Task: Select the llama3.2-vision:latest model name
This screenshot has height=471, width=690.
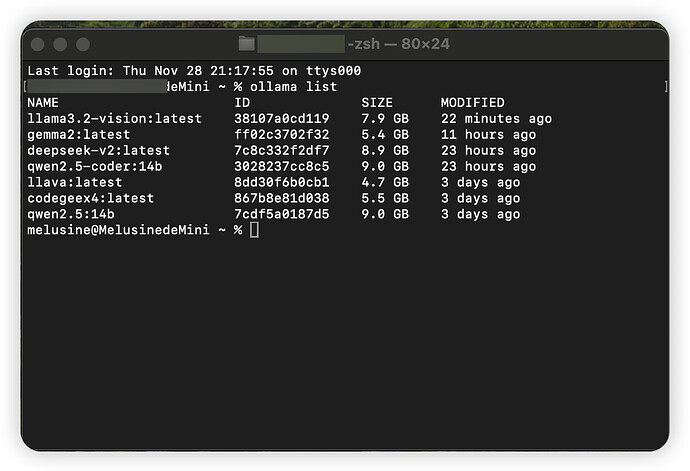Action: point(114,118)
